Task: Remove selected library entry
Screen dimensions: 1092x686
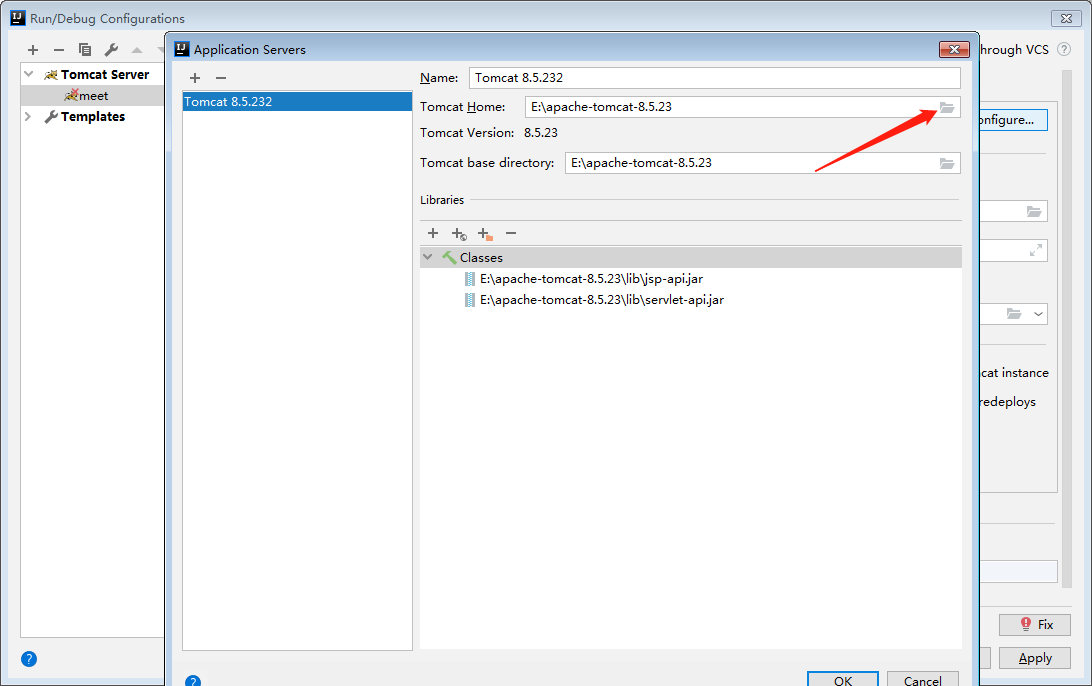Action: [511, 233]
